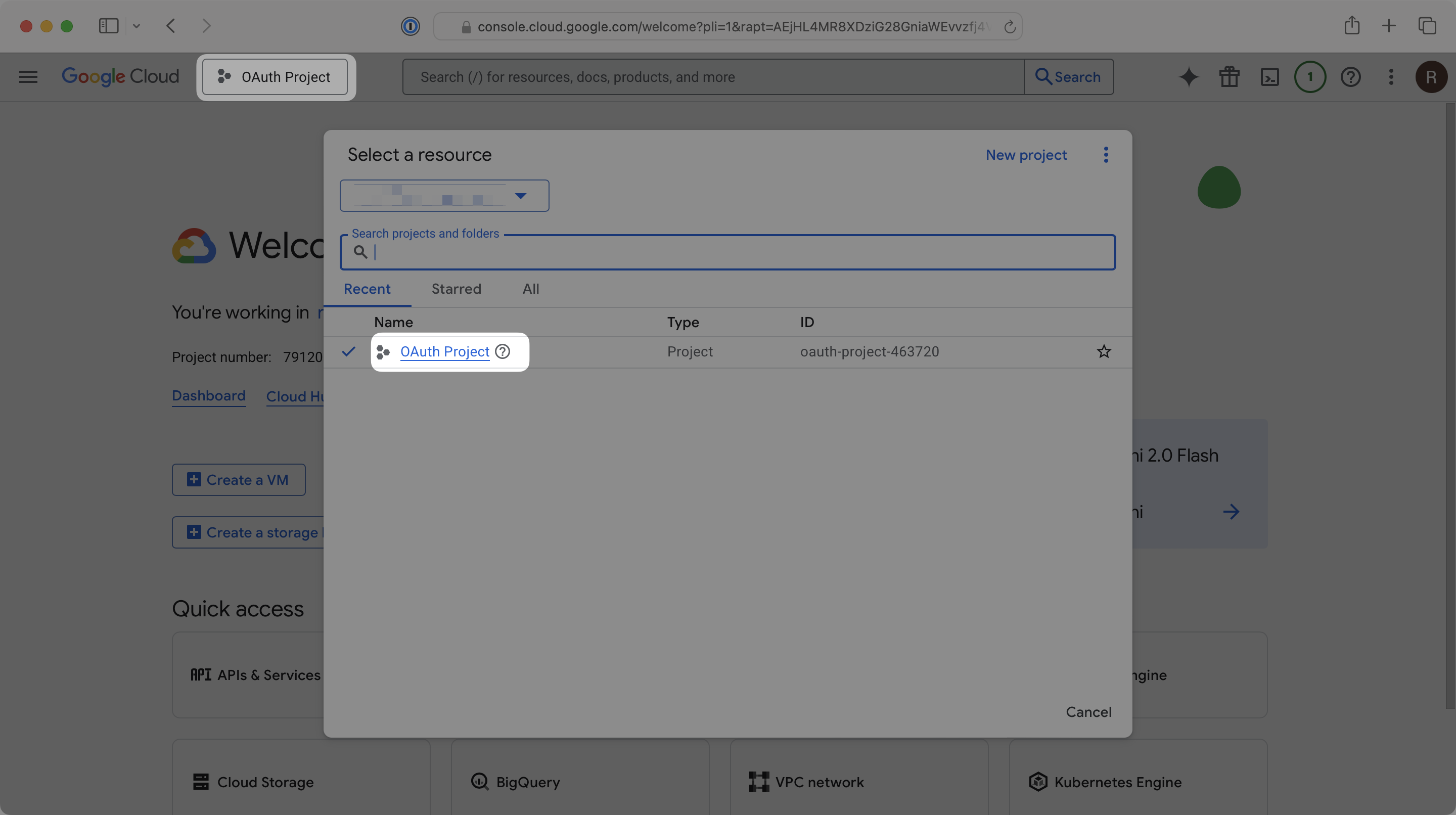Switch to the Starred tab
Screen dimensions: 1456x815
tap(456, 289)
